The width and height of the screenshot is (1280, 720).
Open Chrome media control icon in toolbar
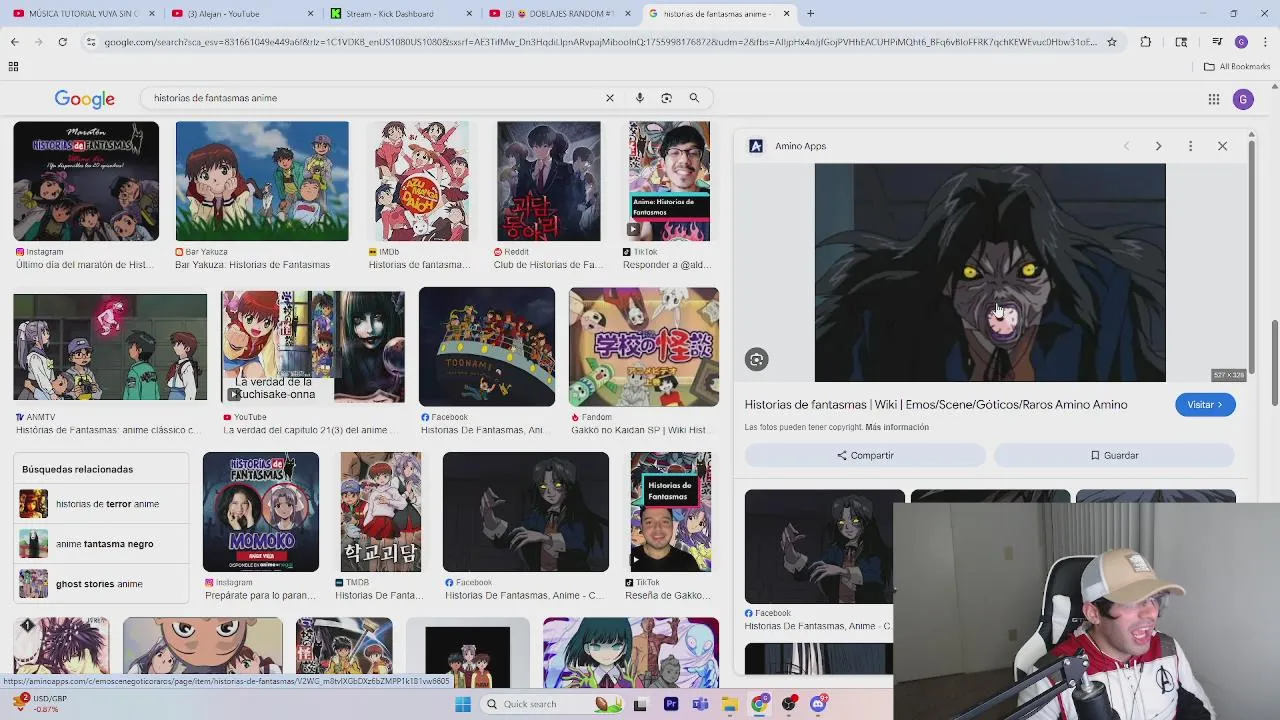pyautogui.click(x=1216, y=42)
